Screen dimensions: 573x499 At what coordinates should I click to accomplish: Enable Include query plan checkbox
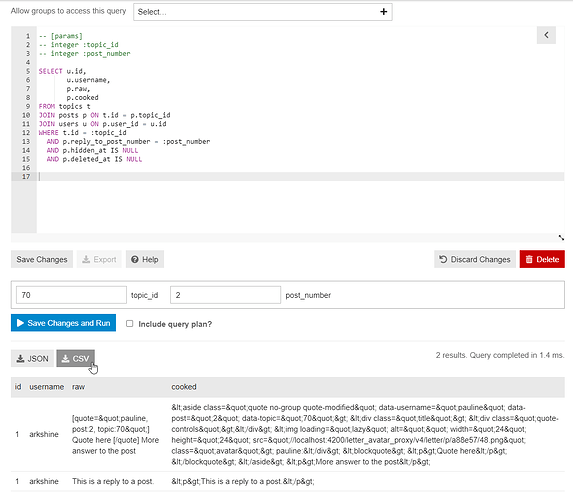point(129,324)
